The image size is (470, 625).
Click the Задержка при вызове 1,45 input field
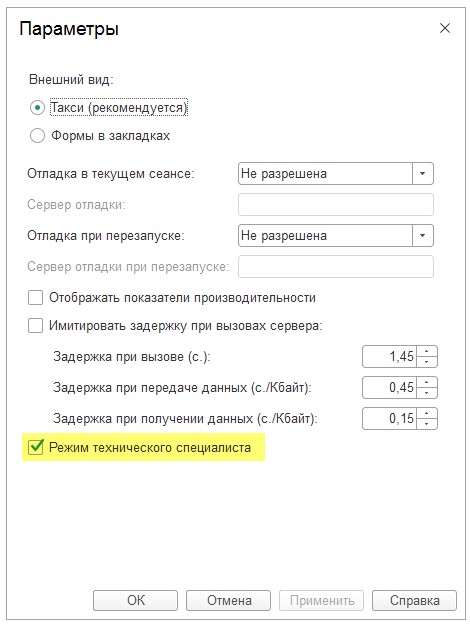coord(389,356)
